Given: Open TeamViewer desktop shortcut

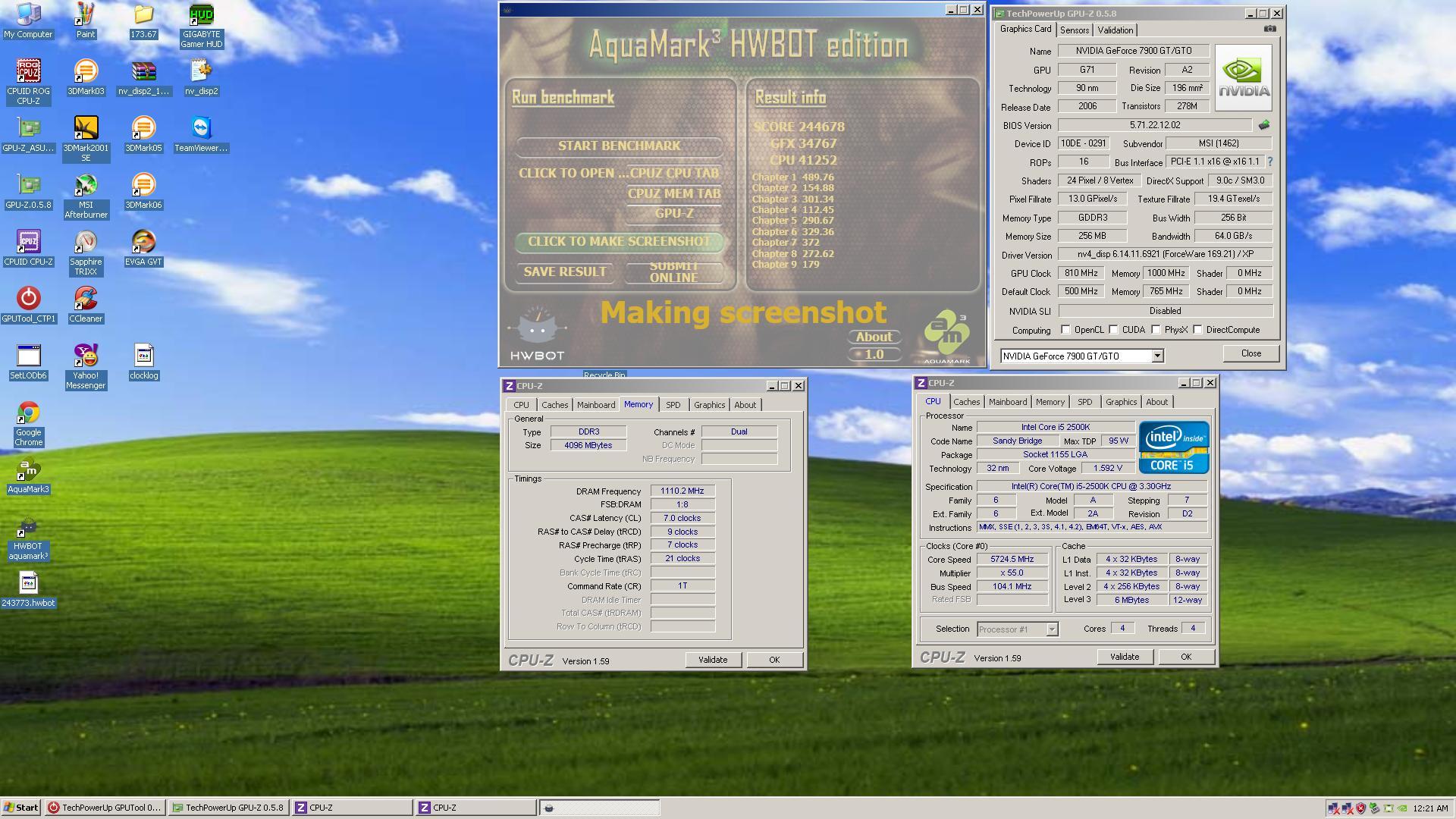Looking at the screenshot, I should pos(201,134).
